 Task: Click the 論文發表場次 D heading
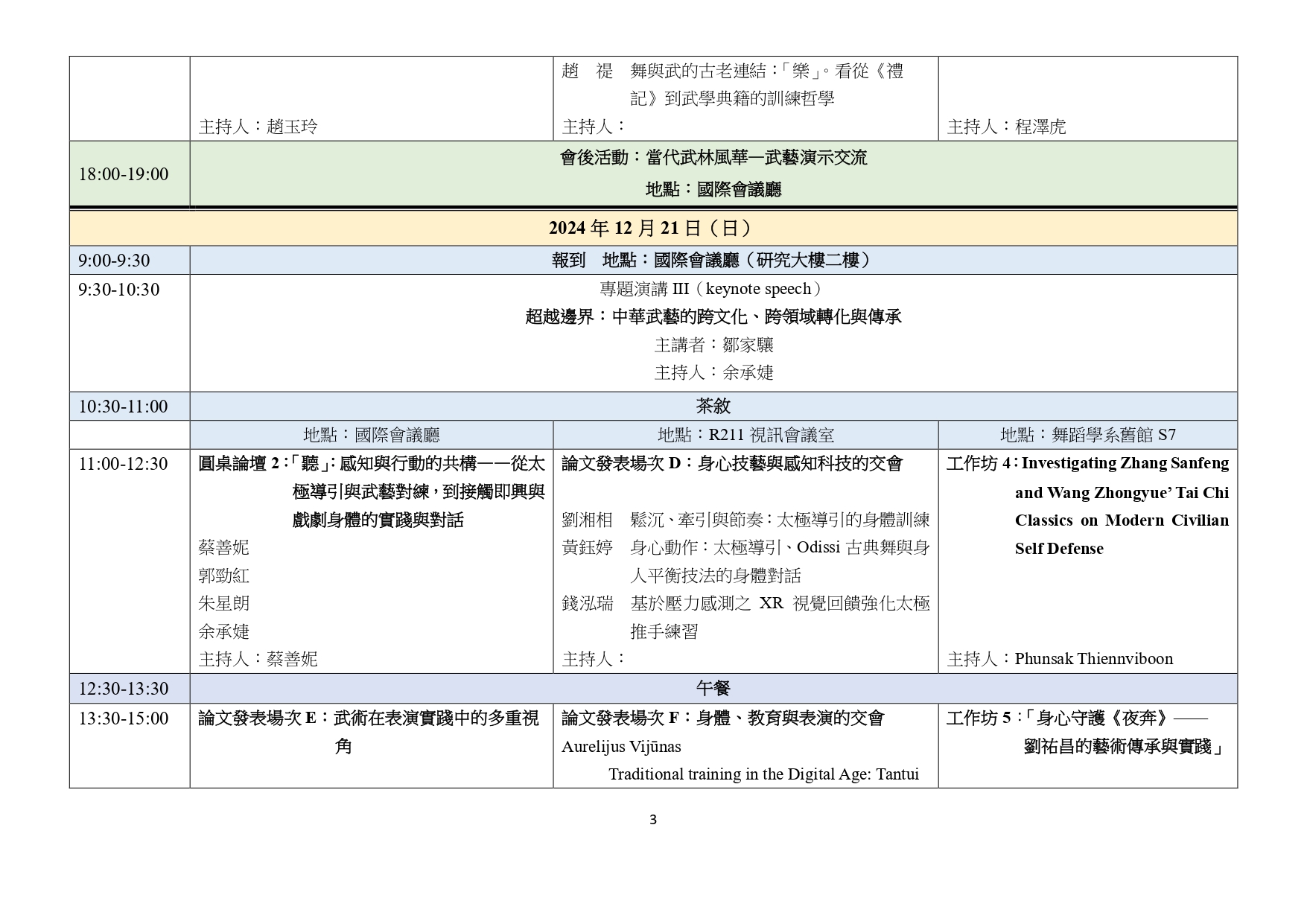(731, 464)
